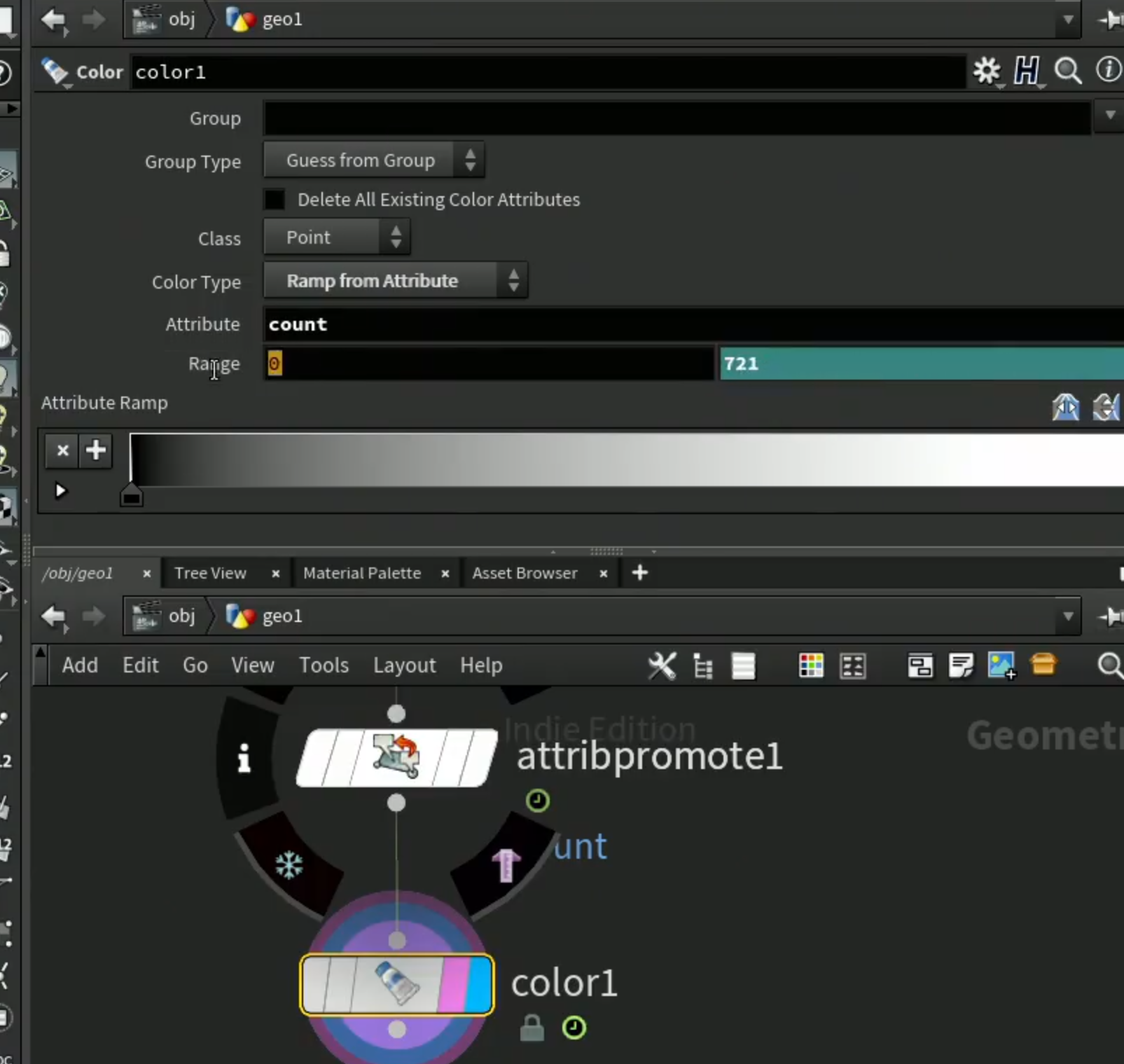Create a network box icon
Screen dimensions: 1124x1064
[920, 665]
